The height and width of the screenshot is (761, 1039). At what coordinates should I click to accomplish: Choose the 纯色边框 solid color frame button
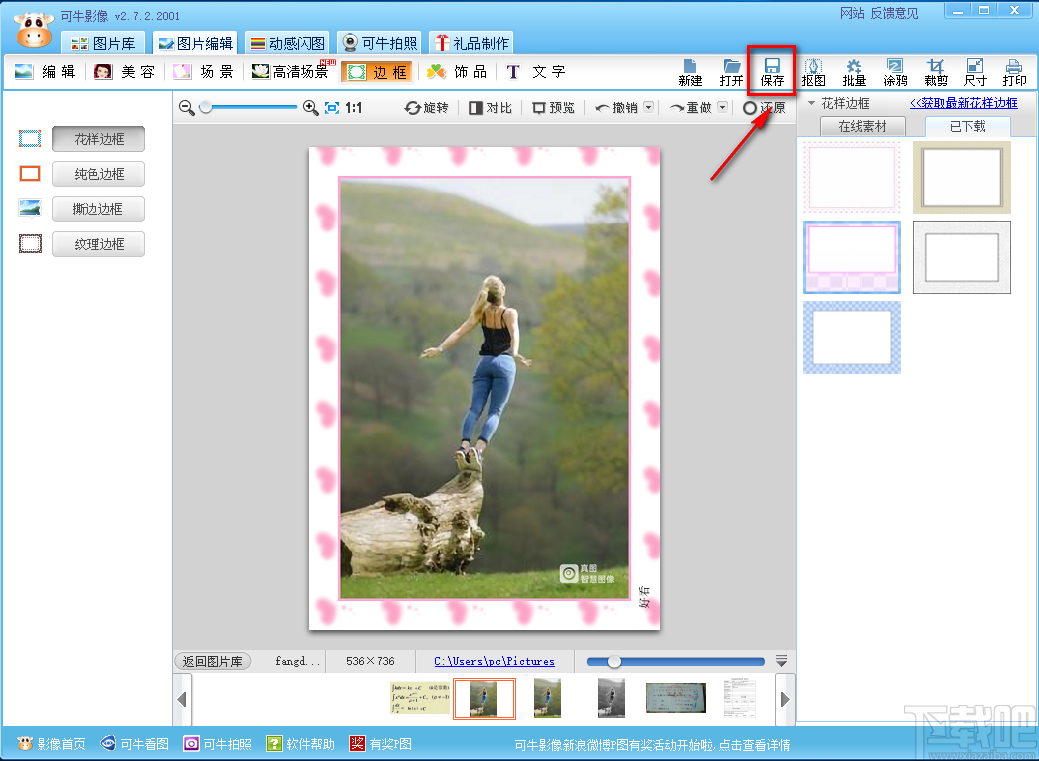(99, 174)
